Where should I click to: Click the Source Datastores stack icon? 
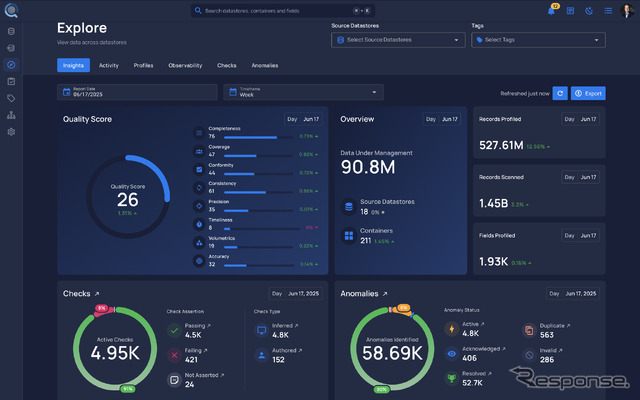point(349,207)
